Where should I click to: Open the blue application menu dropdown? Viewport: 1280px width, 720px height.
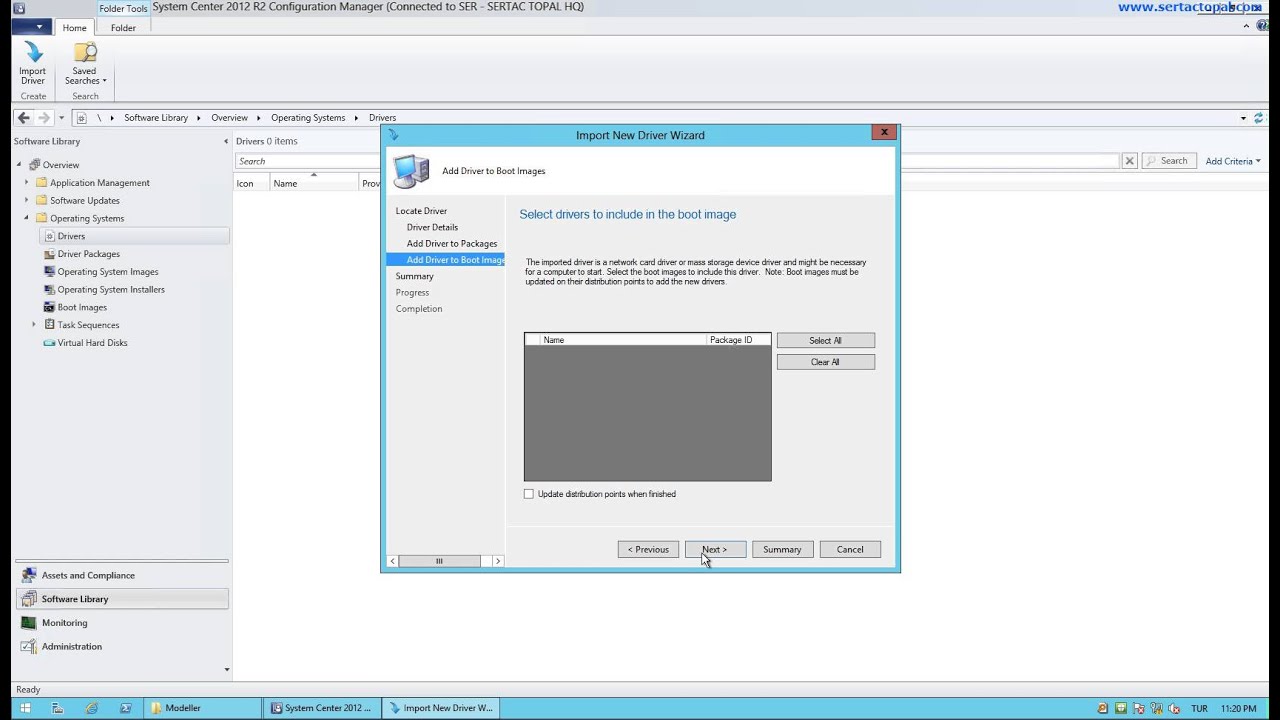tap(30, 28)
